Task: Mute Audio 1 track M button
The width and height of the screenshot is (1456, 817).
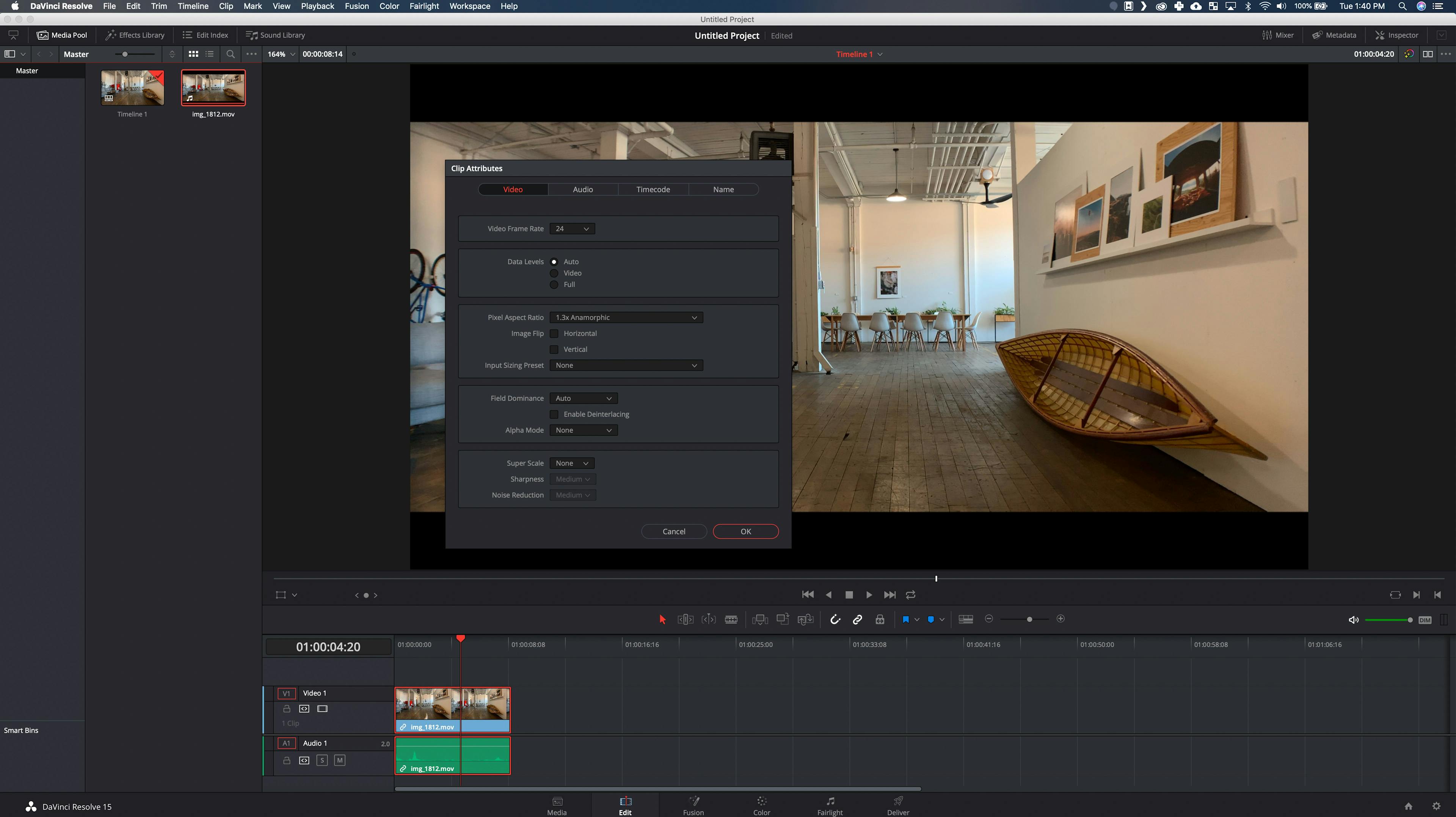Action: 340,760
